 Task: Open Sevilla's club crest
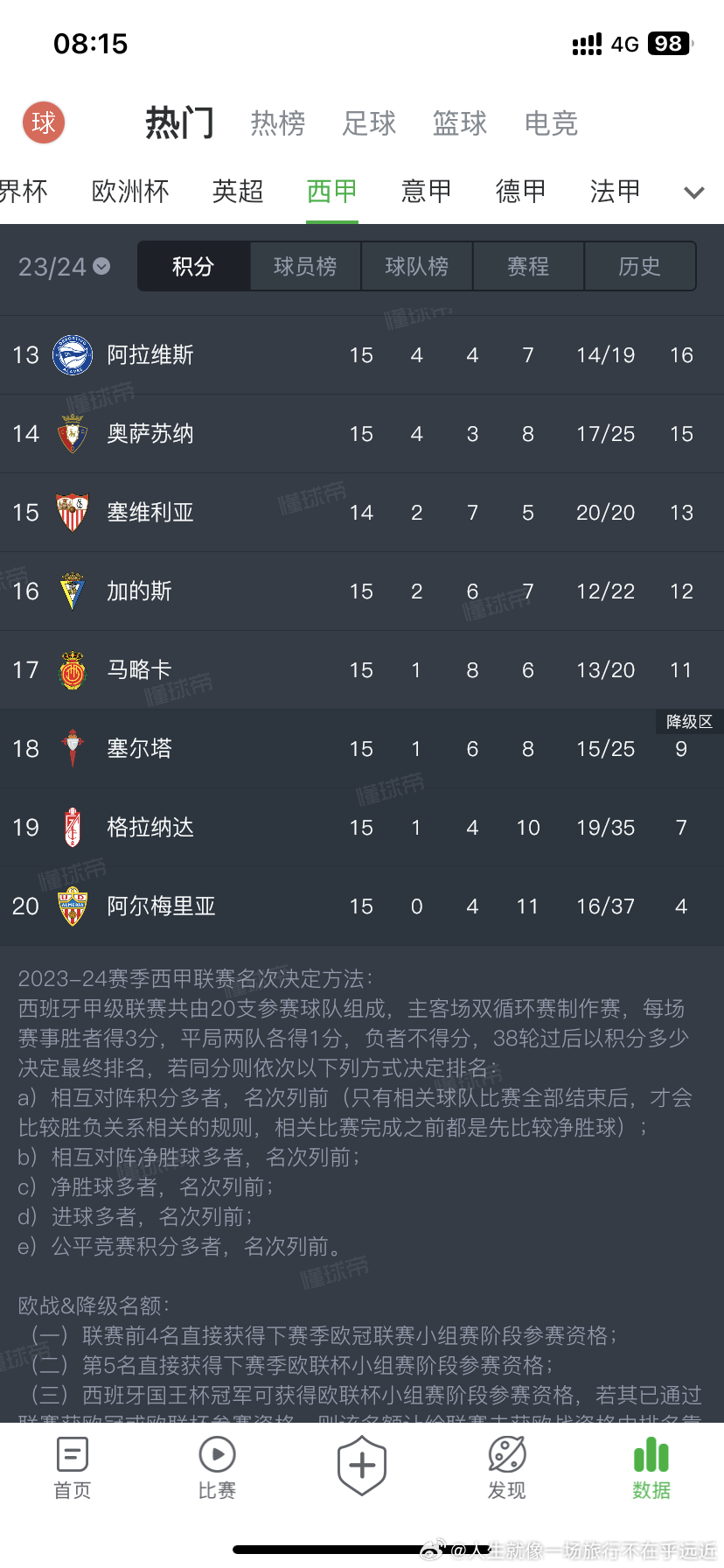click(x=73, y=513)
